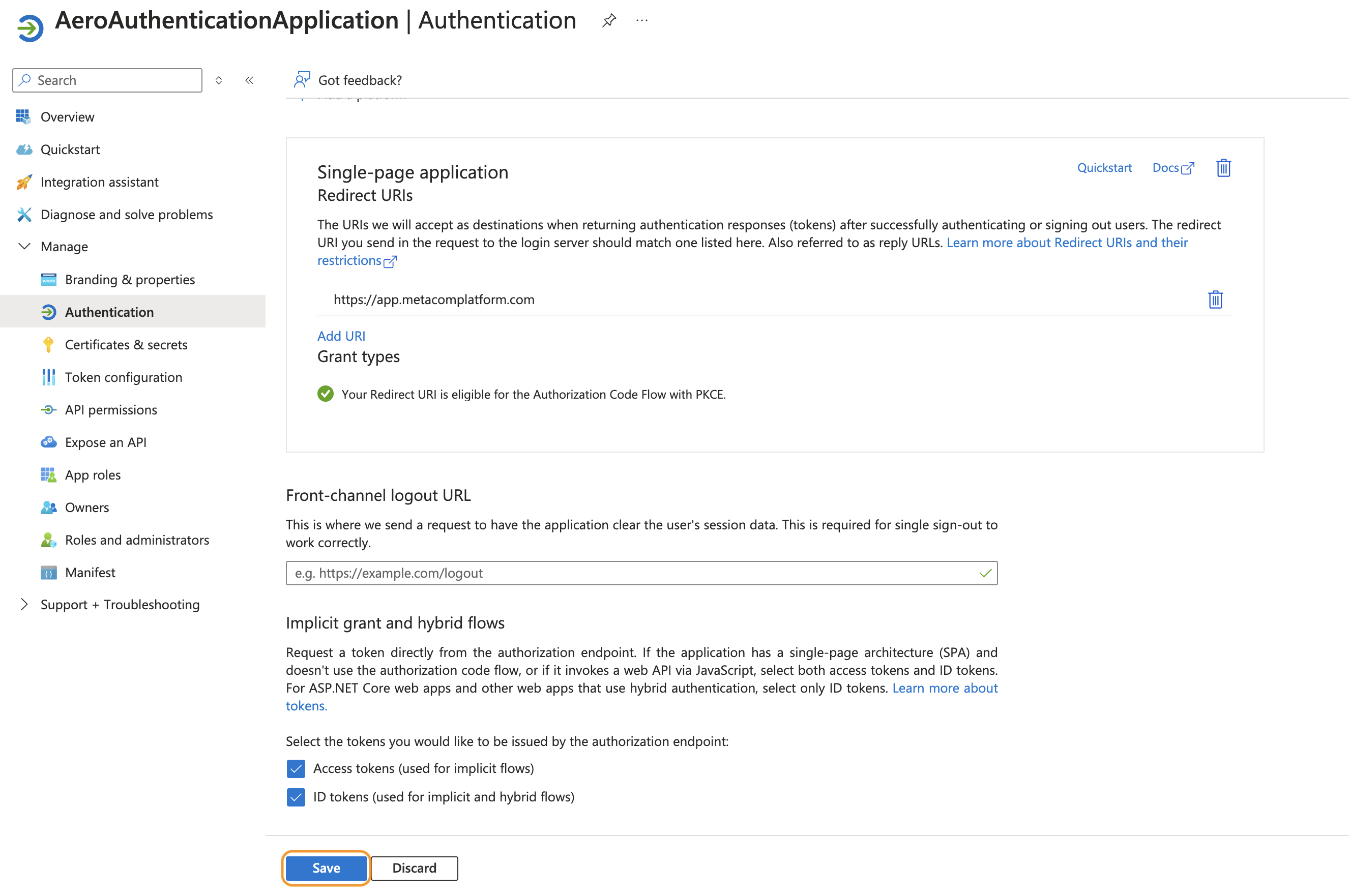1349x896 pixels.
Task: Open the Docs link
Action: [x=1165, y=167]
